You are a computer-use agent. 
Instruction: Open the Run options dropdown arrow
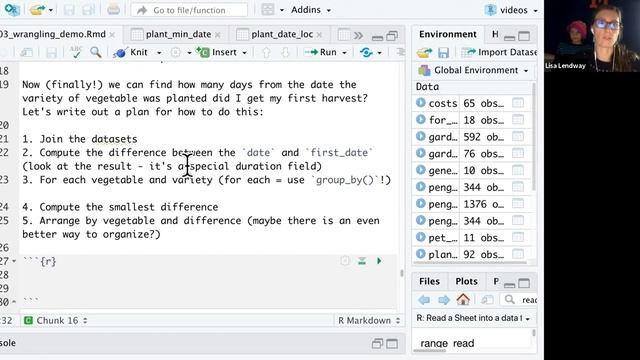344,53
